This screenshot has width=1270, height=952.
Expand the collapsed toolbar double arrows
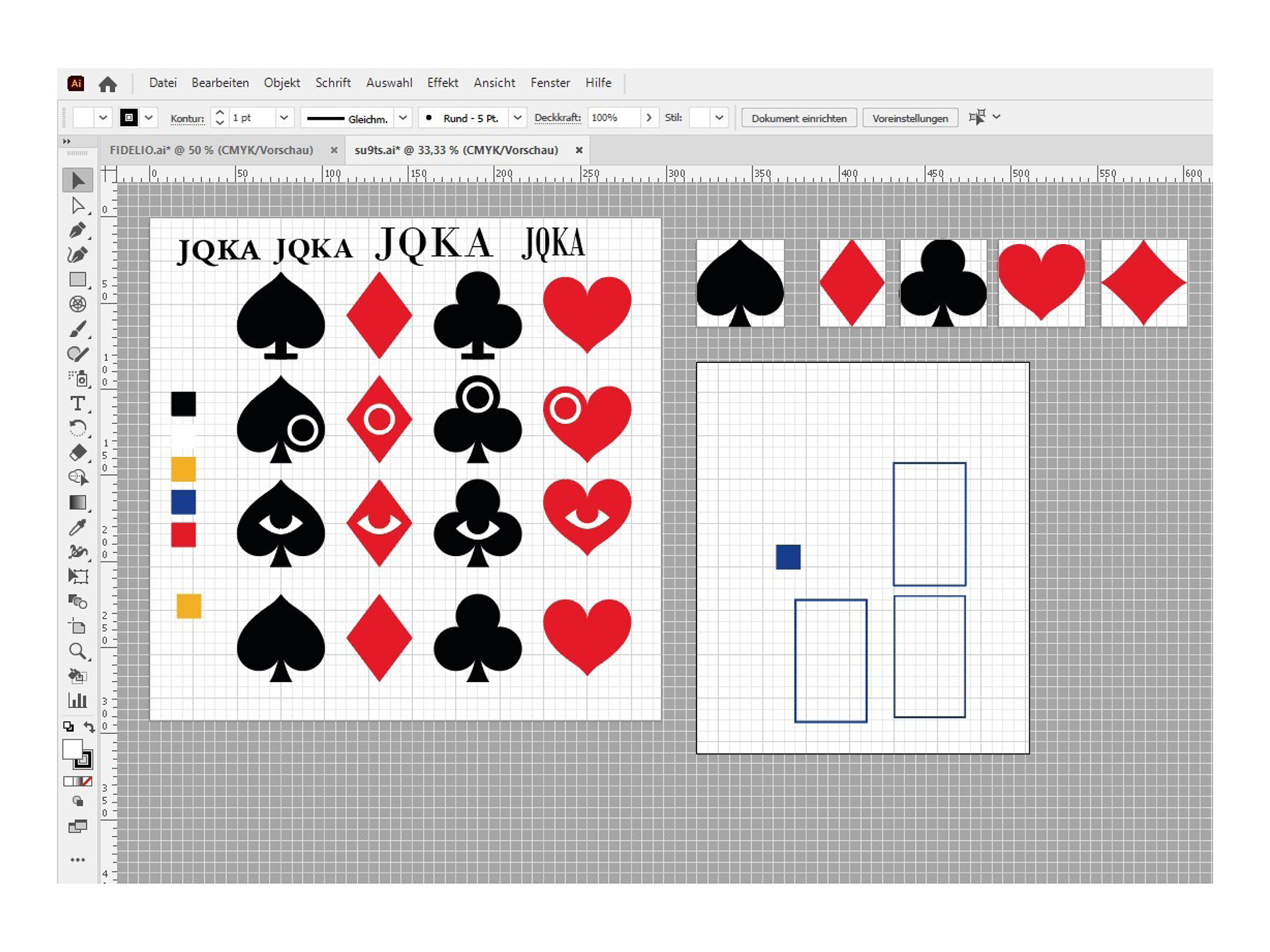67,141
